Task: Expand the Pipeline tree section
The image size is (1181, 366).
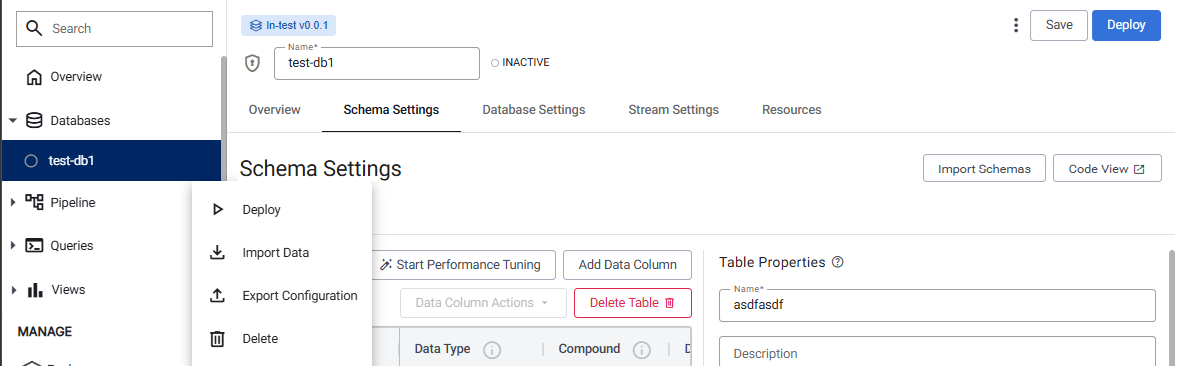Action: tap(13, 202)
